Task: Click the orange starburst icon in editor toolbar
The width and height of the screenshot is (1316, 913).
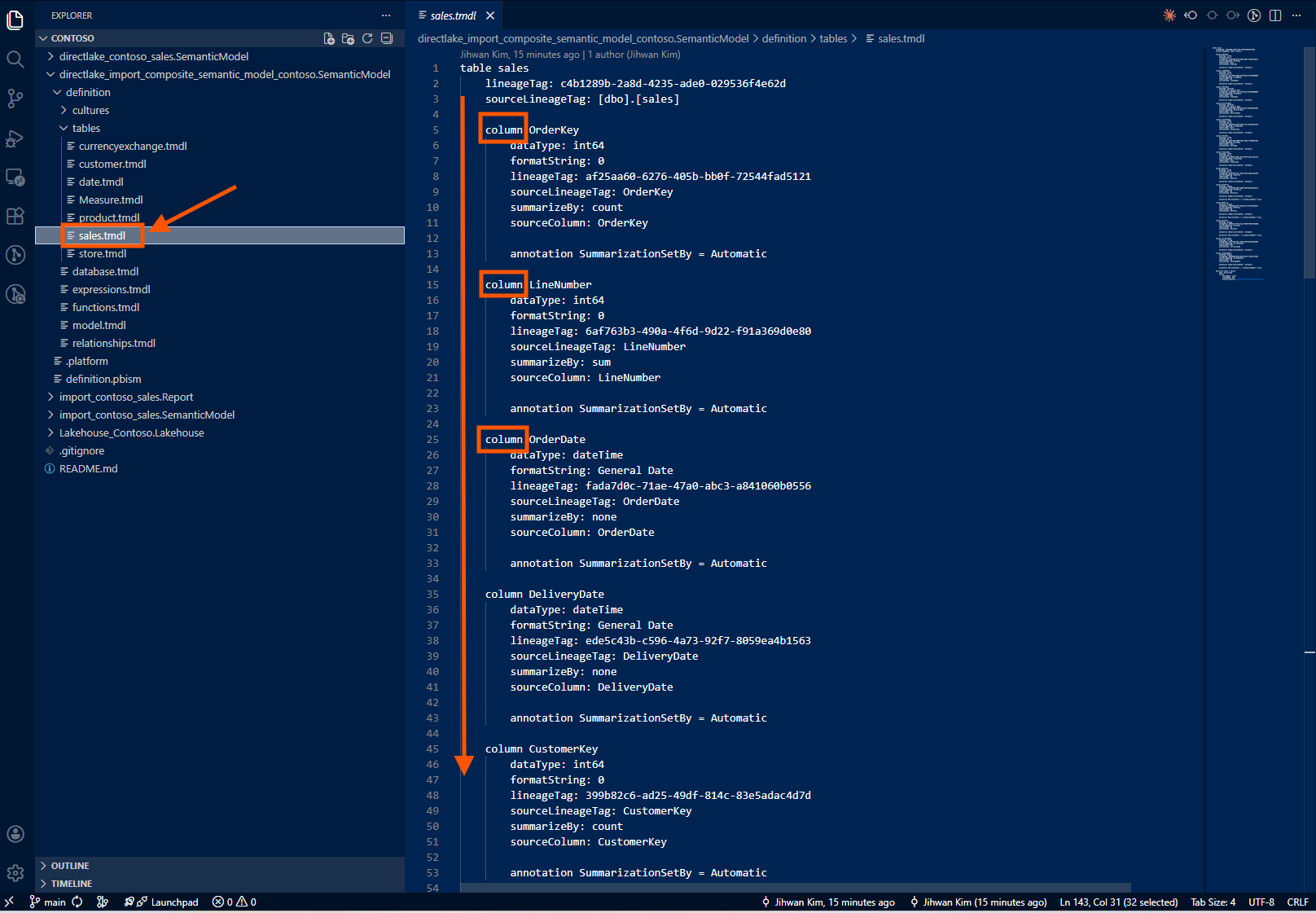Action: (1169, 15)
